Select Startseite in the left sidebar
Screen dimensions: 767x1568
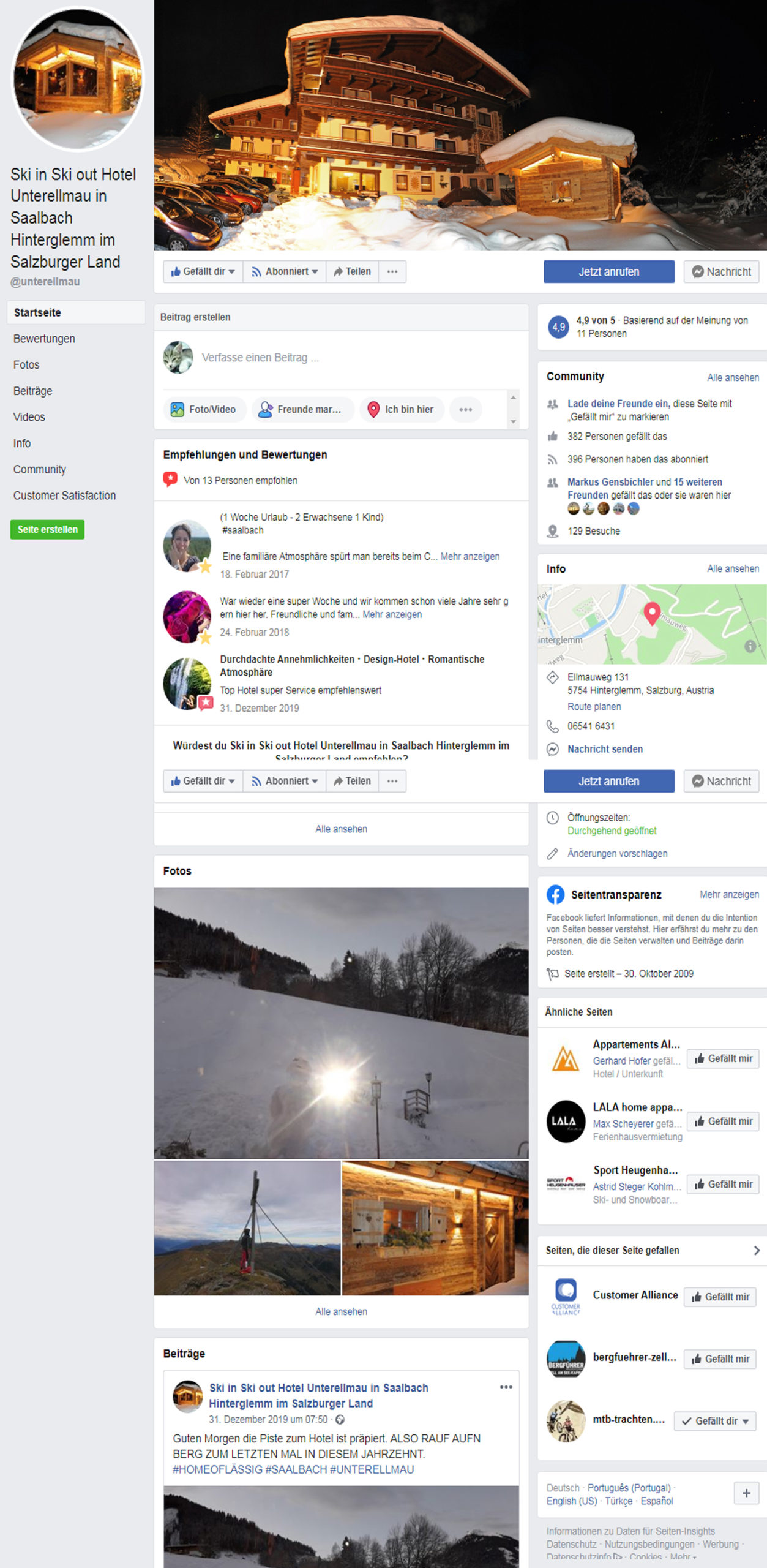pos(76,312)
